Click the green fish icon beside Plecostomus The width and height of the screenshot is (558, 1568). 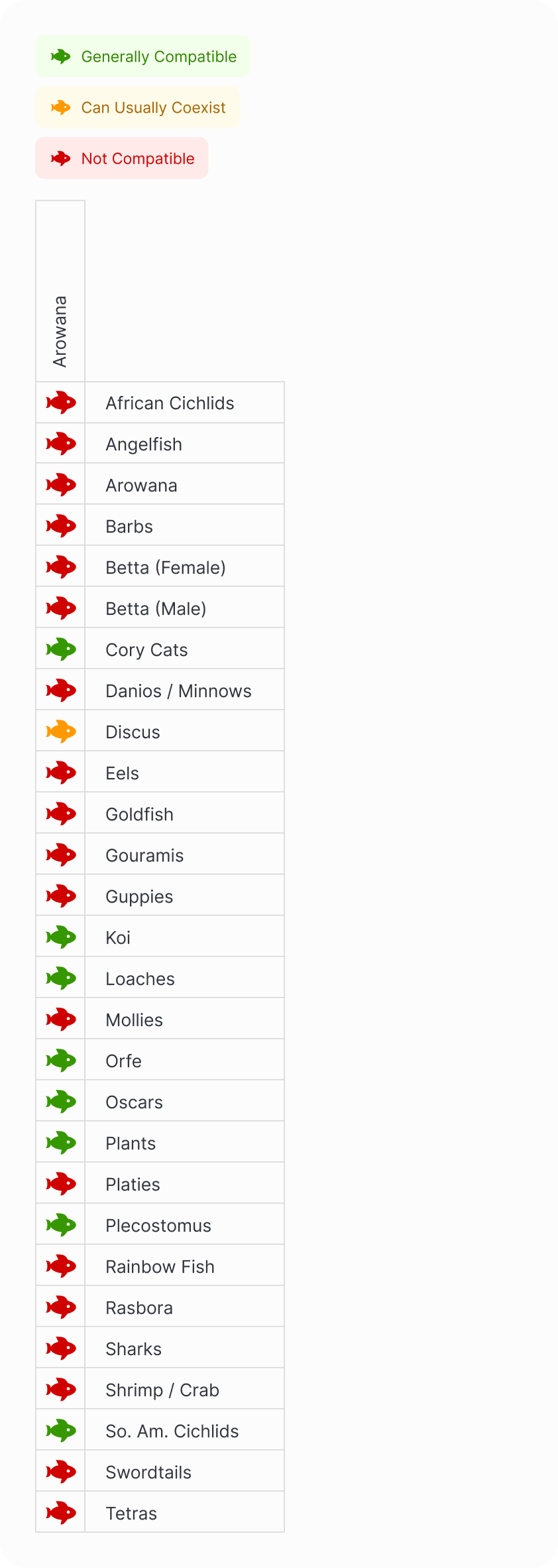pyautogui.click(x=61, y=1225)
